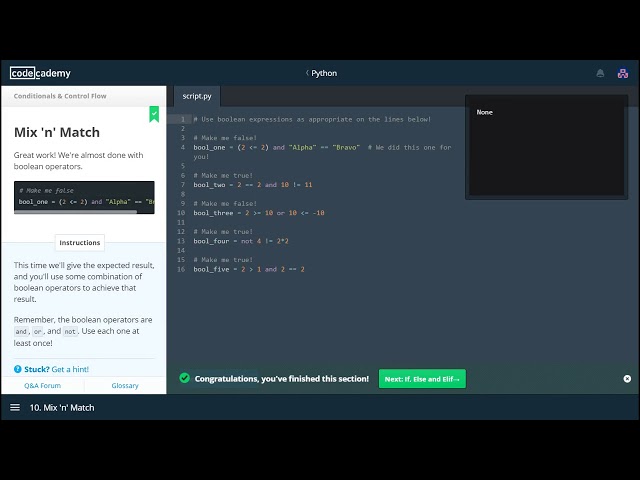The width and height of the screenshot is (640, 480).
Task: Click the 'not' keyword in instructions
Action: [x=70, y=331]
